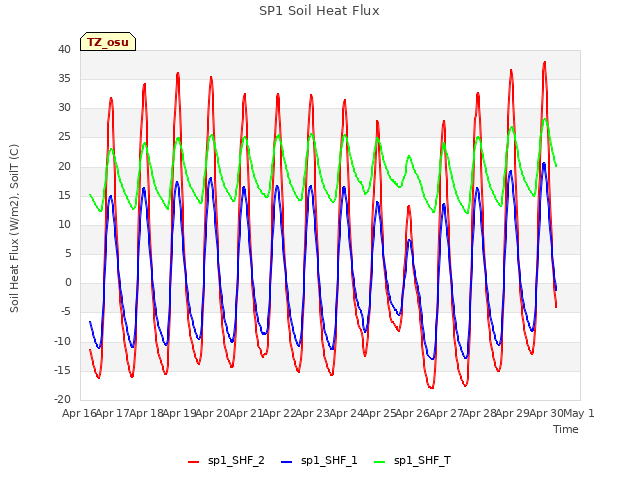
Task: Click the Apr 28 x-axis tick label
Action: click(480, 413)
